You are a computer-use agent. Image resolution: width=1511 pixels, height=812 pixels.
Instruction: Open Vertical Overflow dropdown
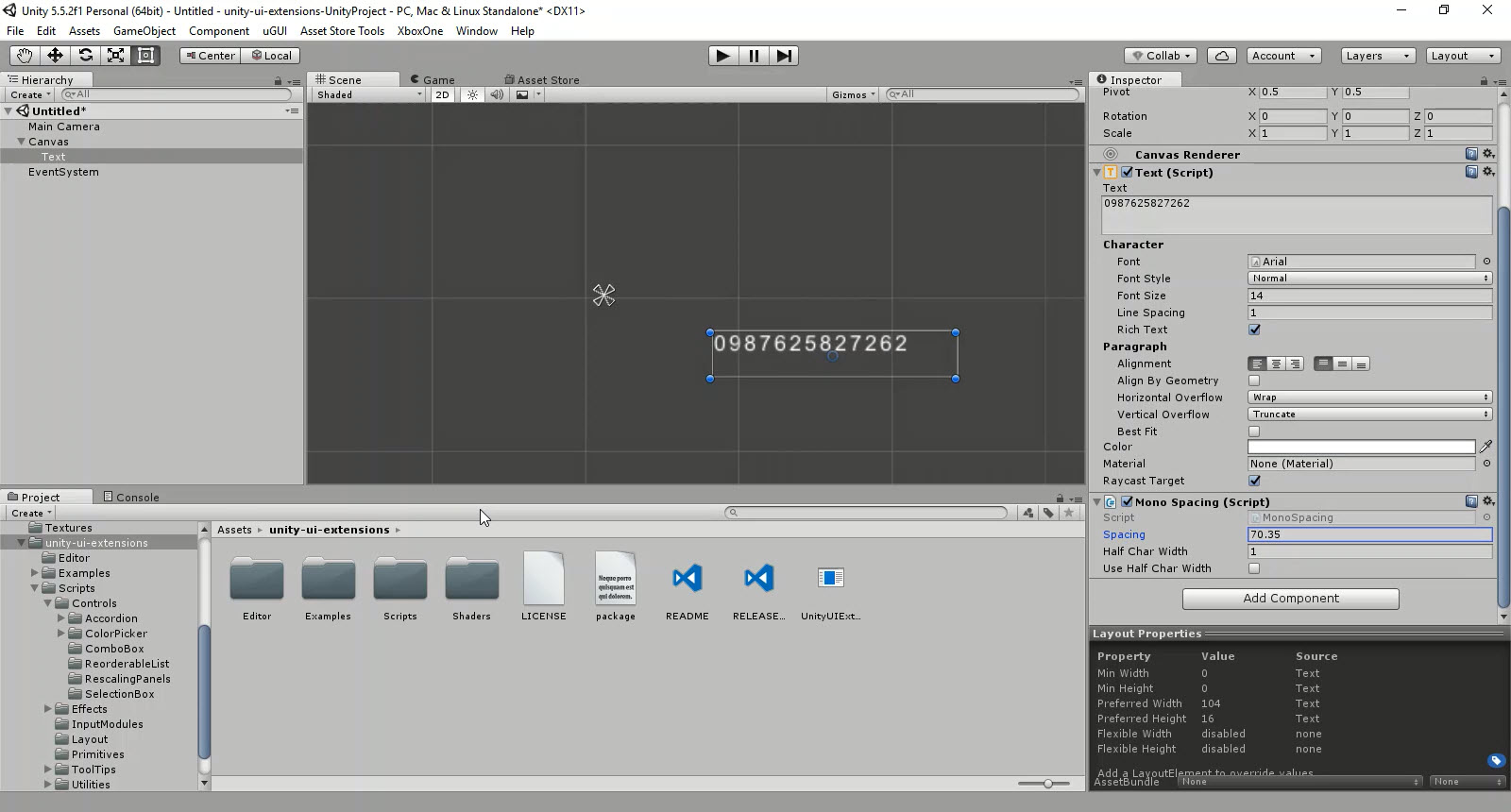click(x=1370, y=414)
